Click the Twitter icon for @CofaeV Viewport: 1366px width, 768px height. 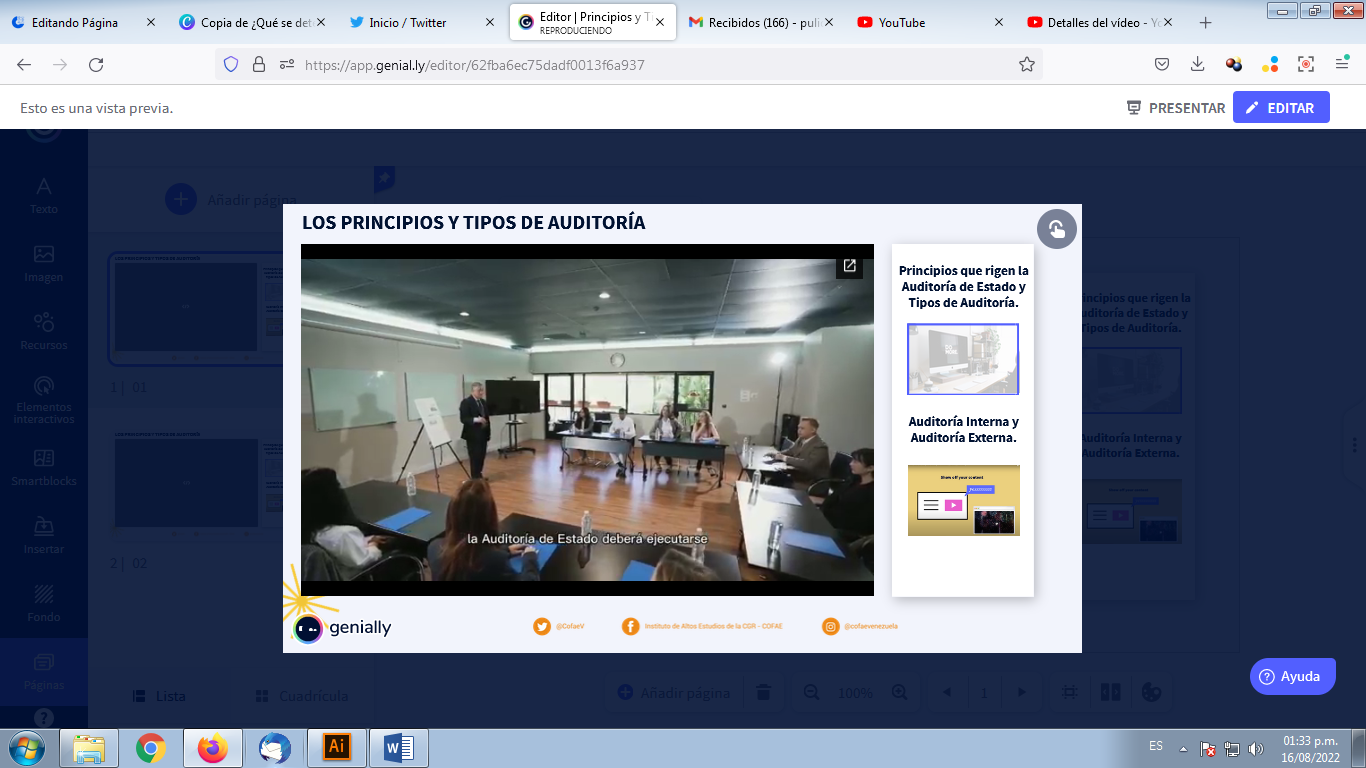(x=541, y=626)
